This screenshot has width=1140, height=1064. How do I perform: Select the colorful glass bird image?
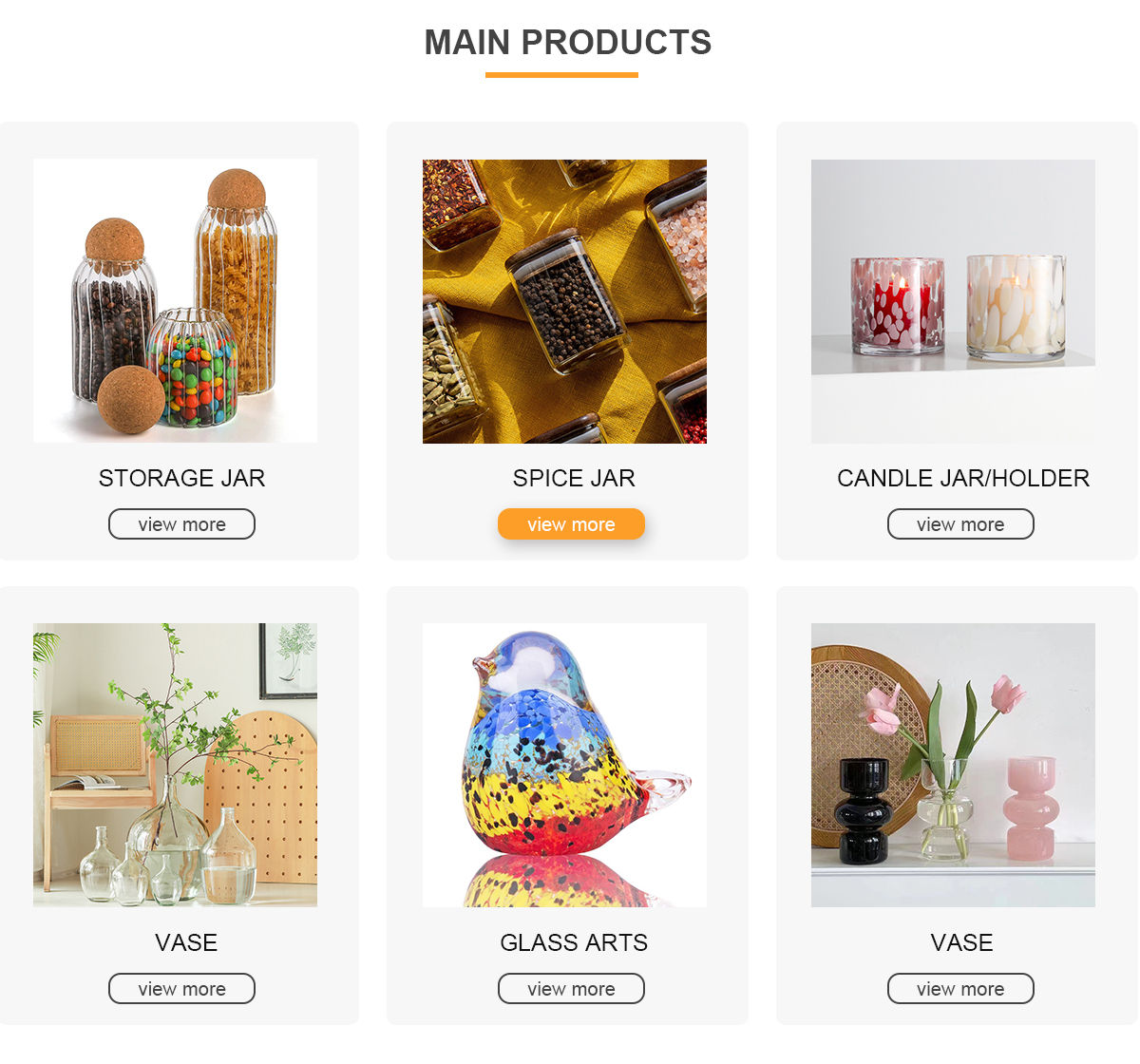coord(564,765)
